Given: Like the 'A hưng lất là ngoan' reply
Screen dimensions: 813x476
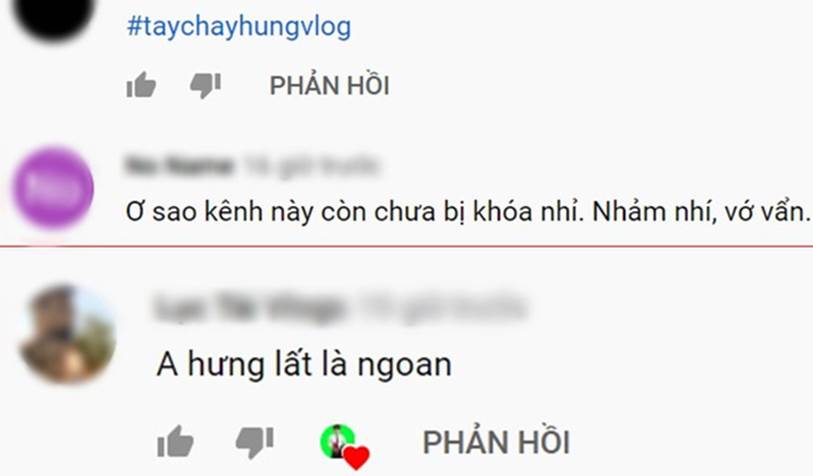Looking at the screenshot, I should click(175, 442).
